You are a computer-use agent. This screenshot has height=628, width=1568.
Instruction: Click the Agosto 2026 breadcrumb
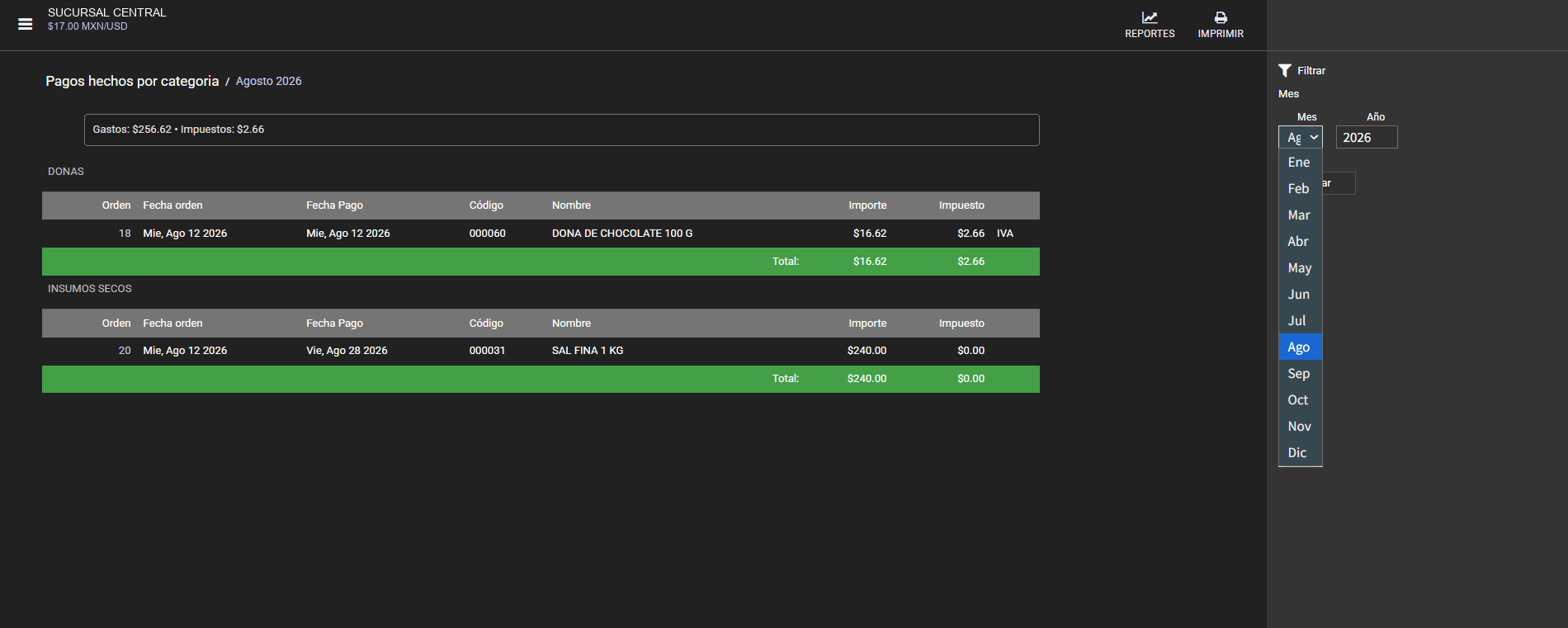click(x=269, y=81)
